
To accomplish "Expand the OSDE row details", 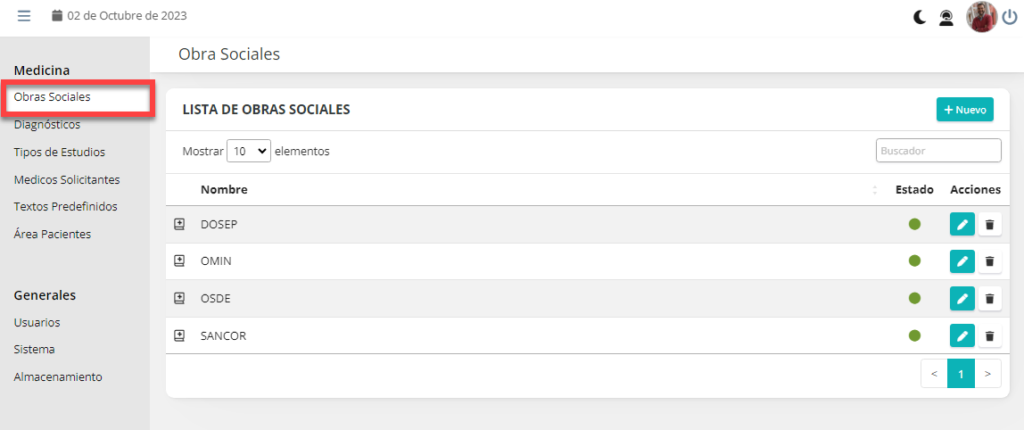I will pyautogui.click(x=179, y=298).
